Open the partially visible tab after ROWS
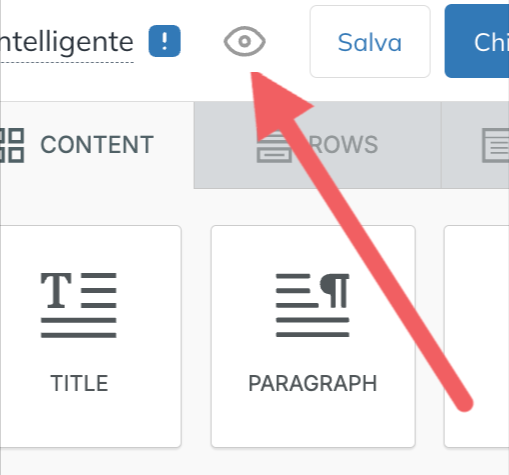This screenshot has width=509, height=475. 475,145
